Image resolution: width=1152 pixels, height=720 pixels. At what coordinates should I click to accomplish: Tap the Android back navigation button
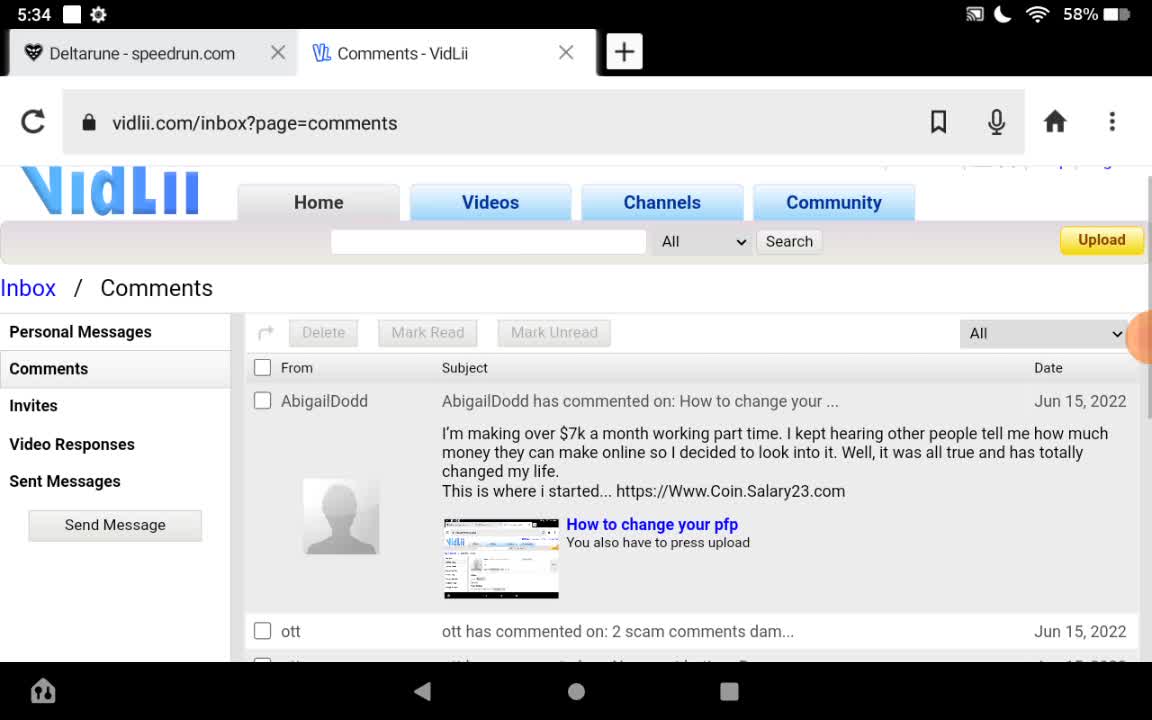[422, 691]
